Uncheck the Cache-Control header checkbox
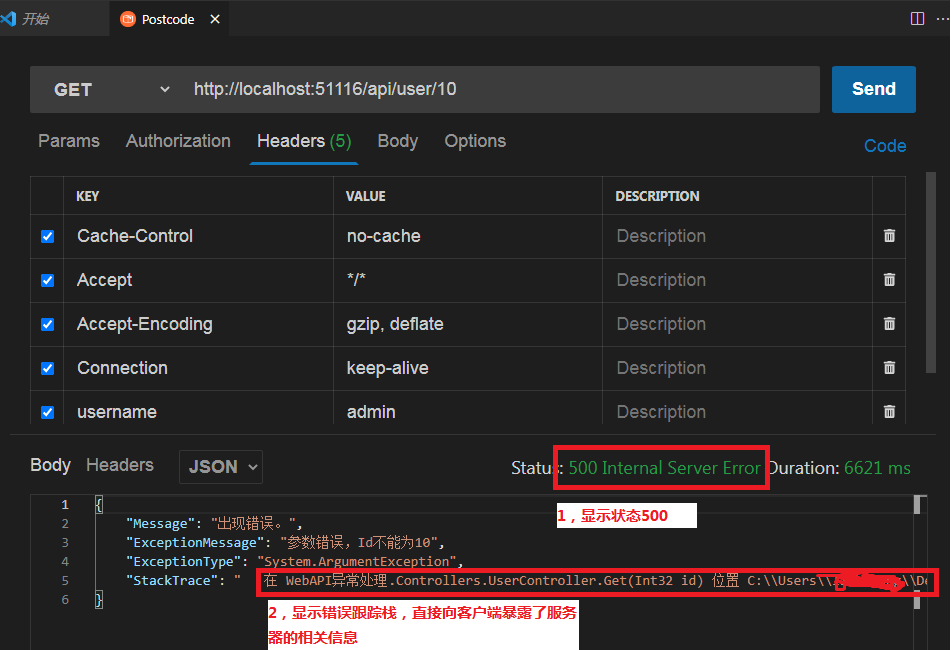 [47, 236]
